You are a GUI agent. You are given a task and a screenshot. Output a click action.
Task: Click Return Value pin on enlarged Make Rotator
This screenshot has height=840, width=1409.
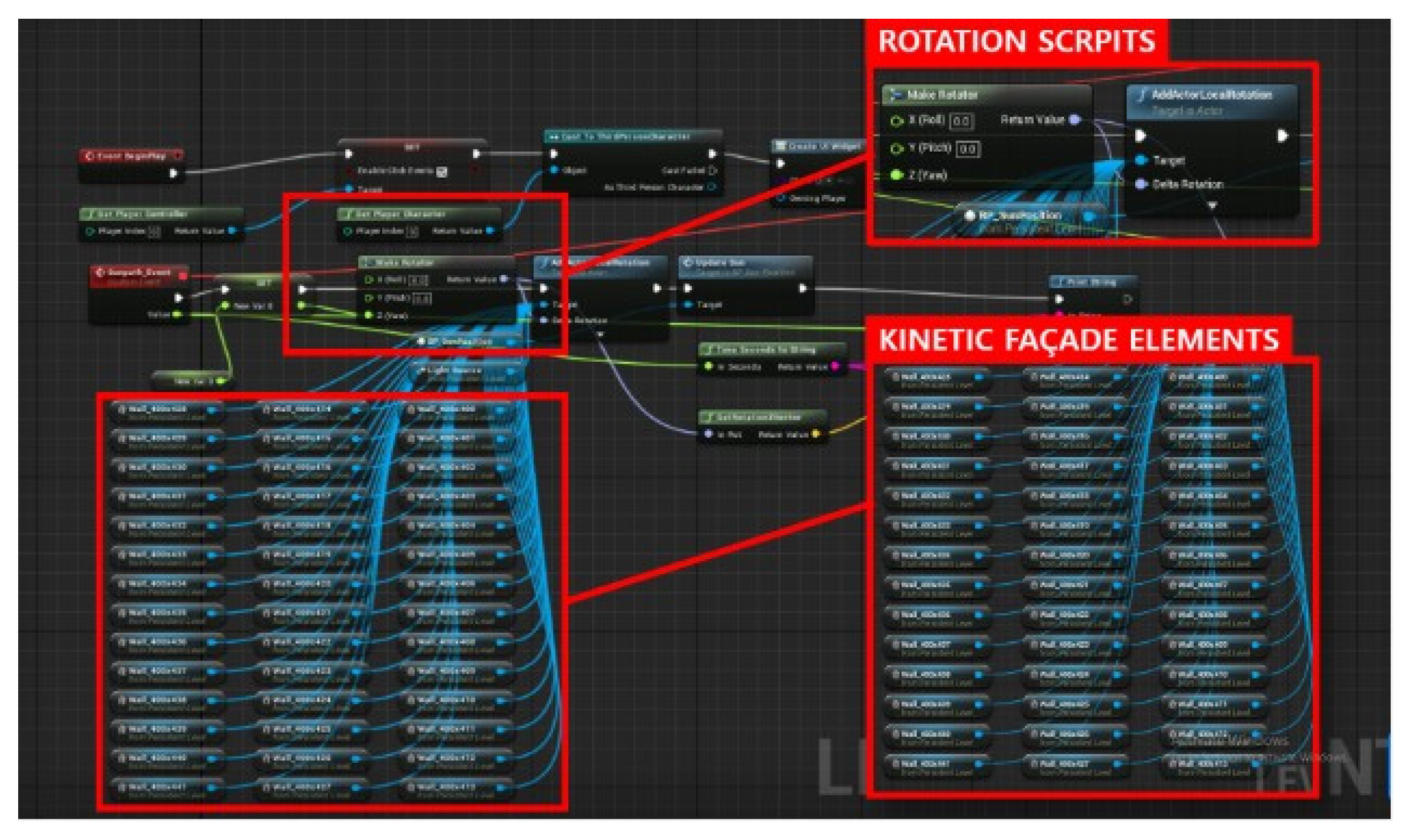point(1074,119)
